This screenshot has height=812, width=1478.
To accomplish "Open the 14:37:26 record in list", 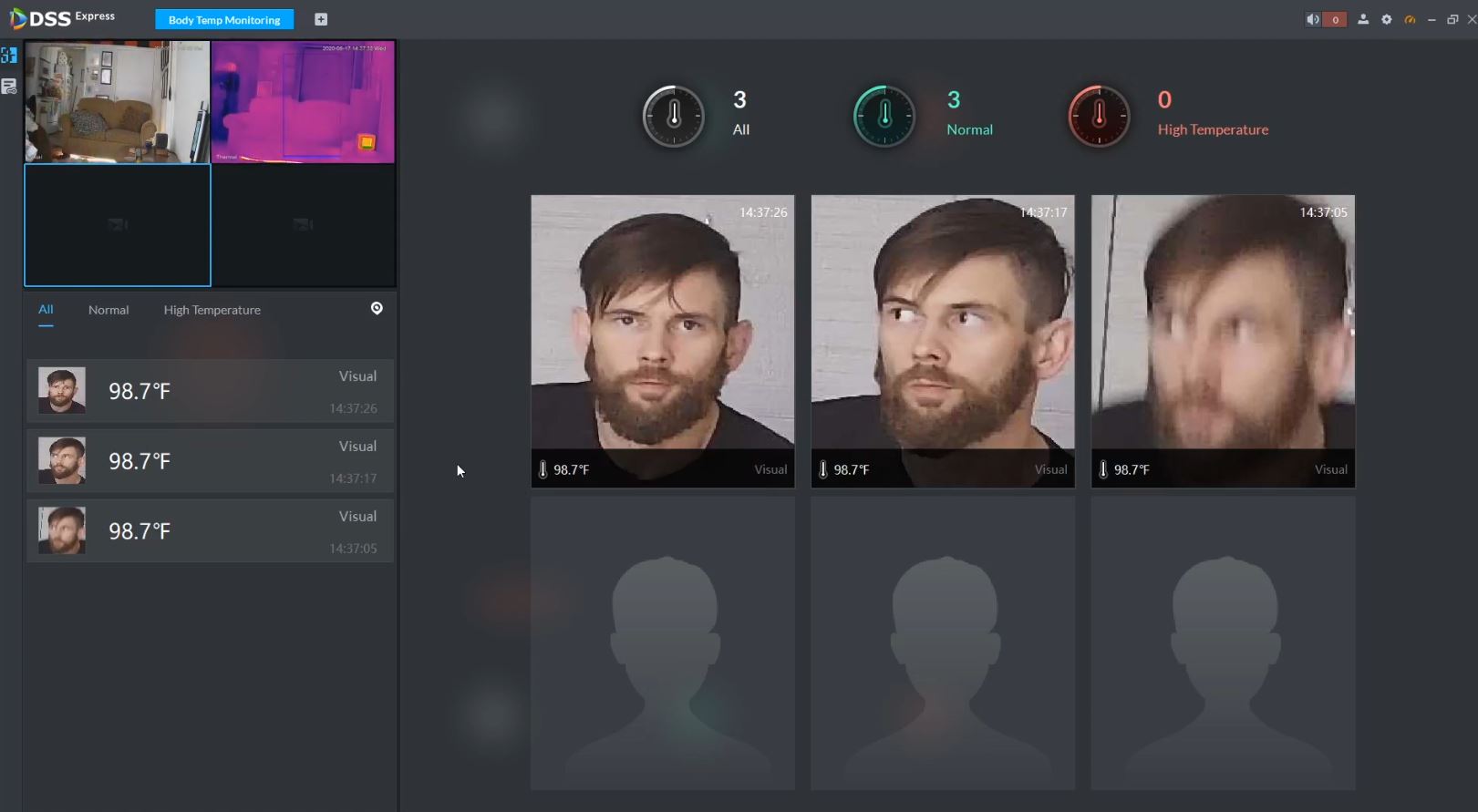I will coord(210,391).
